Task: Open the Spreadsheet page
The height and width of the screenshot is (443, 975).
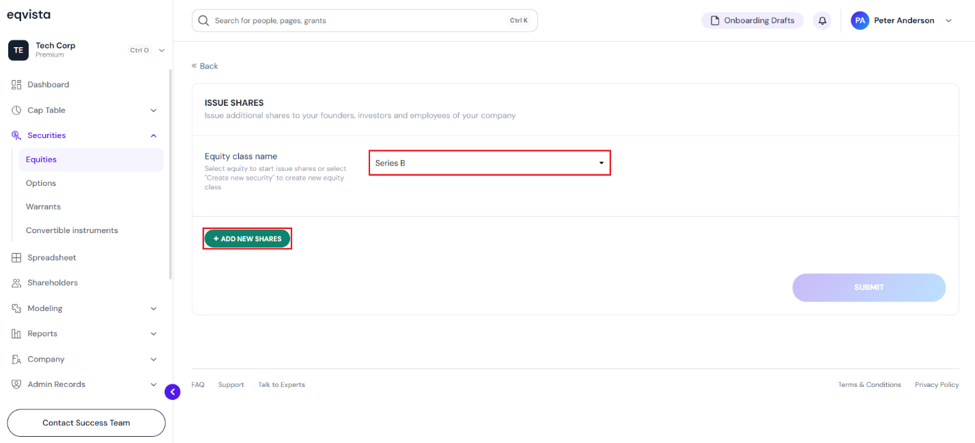Action: tap(52, 258)
